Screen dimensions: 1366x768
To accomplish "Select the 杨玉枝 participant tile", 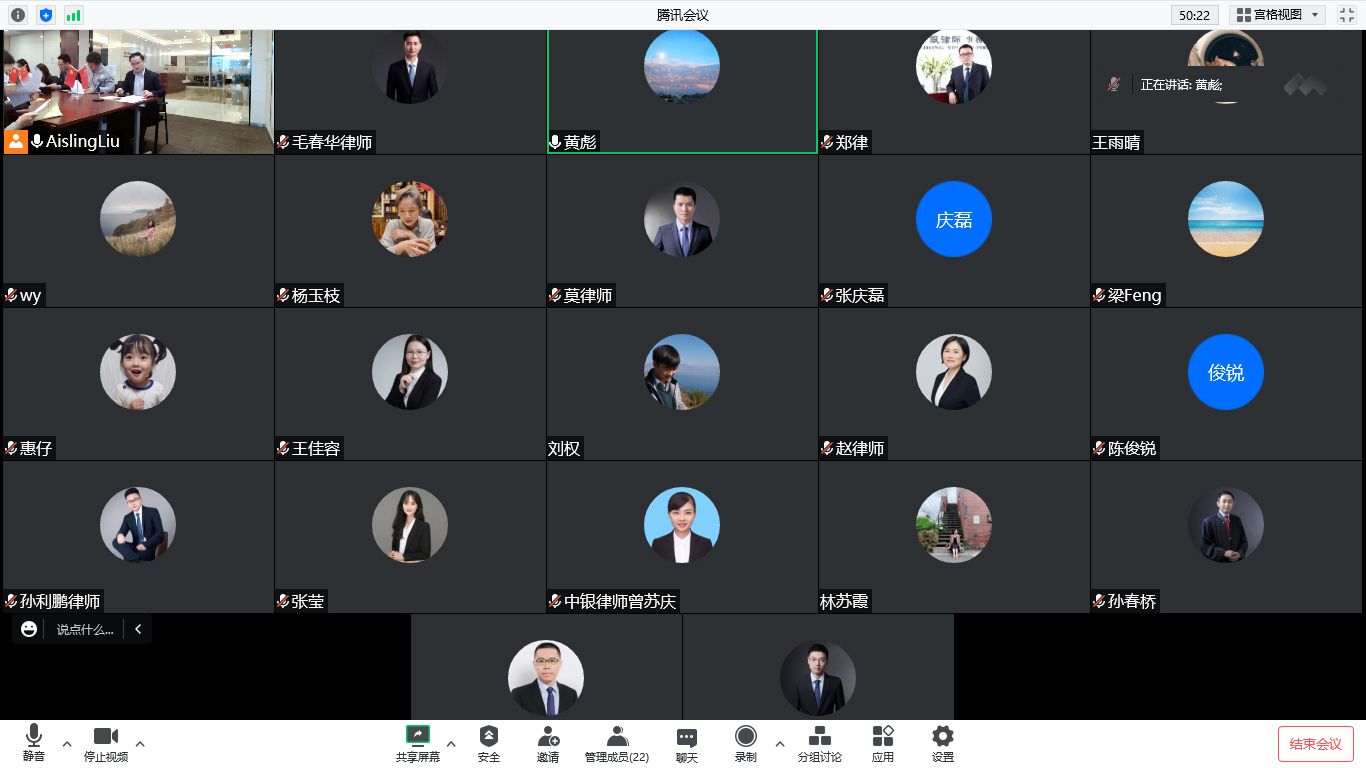I will point(410,231).
